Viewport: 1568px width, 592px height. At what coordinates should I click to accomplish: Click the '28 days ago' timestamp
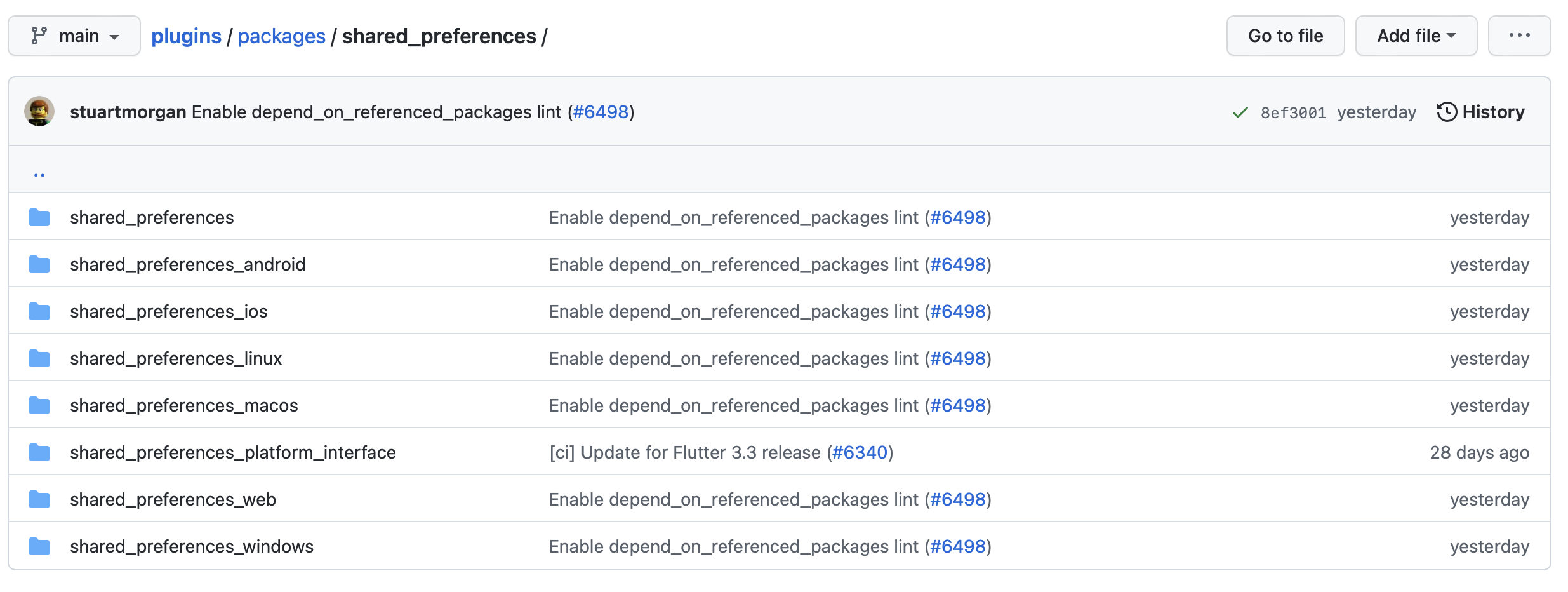click(x=1479, y=452)
